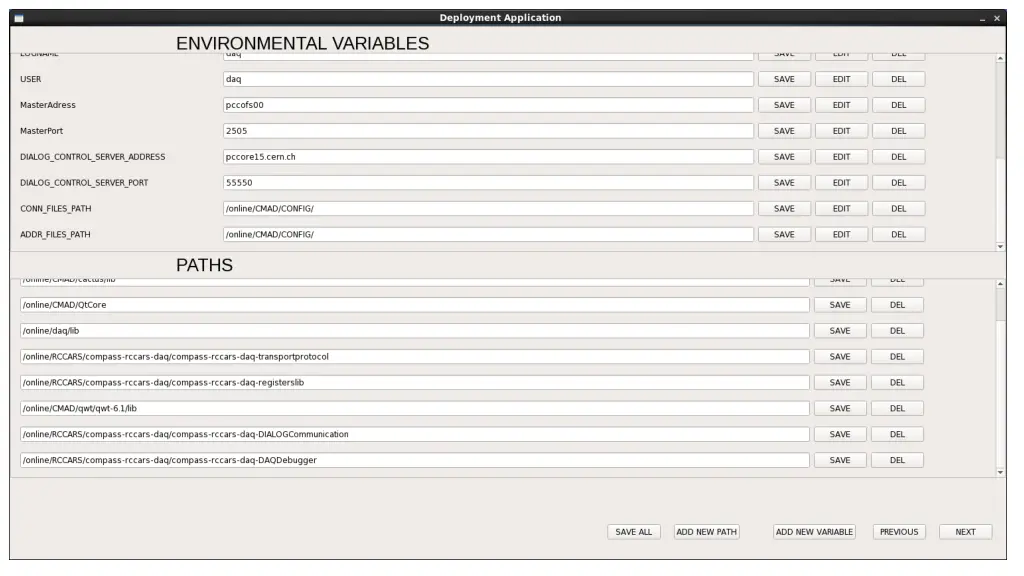Image resolution: width=1024 pixels, height=576 pixels.
Task: Delete the registerslib path entry
Action: pyautogui.click(x=897, y=383)
